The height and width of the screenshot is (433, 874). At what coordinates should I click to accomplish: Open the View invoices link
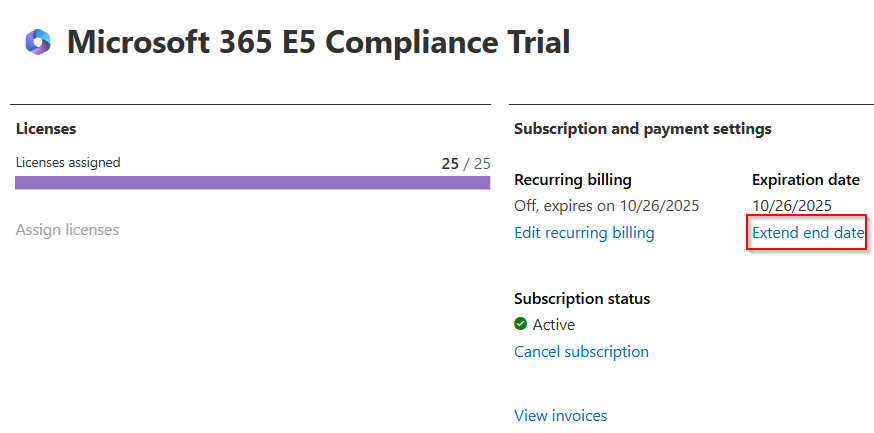coord(560,416)
